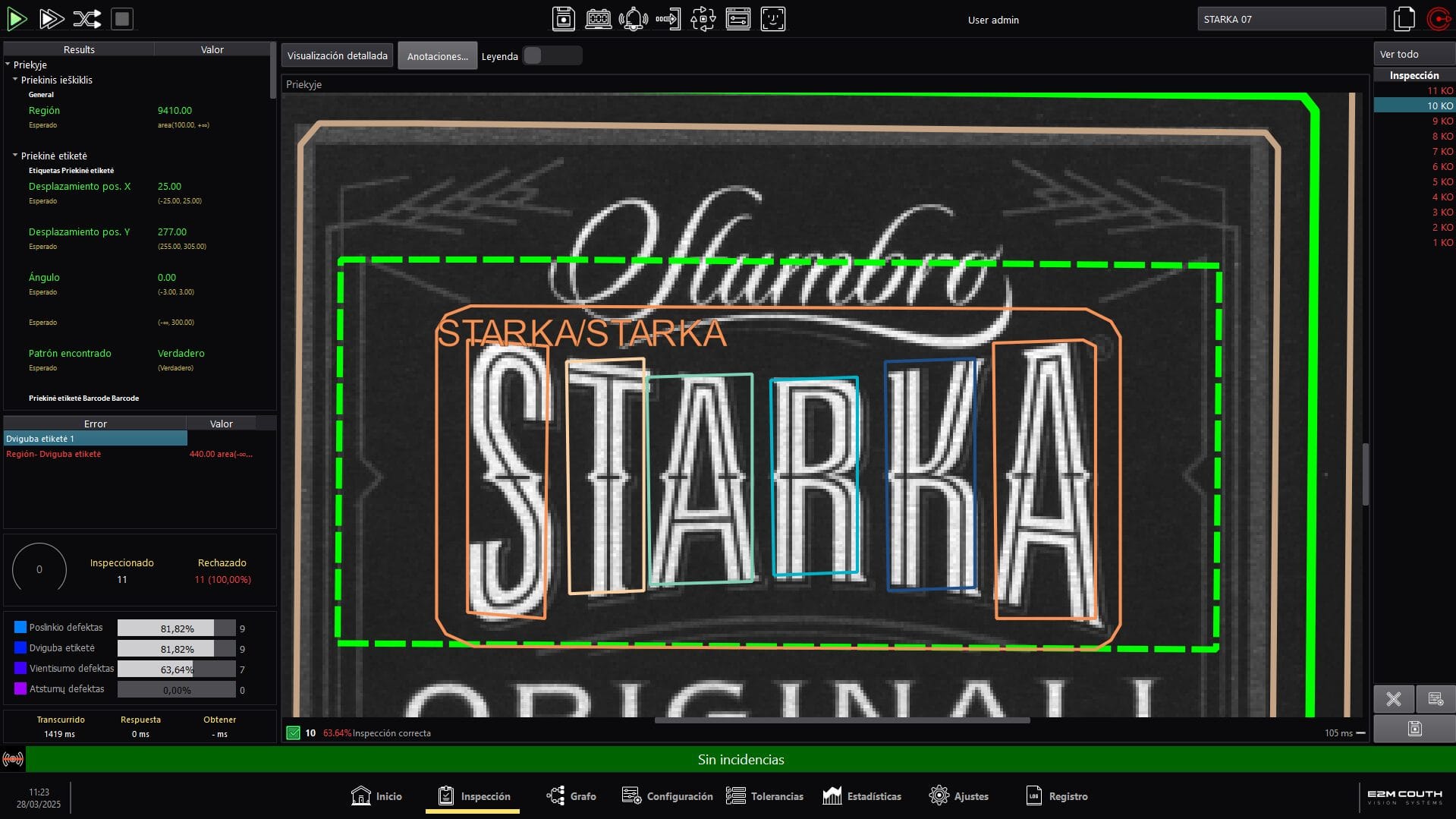
Task: Collapse the Priekyje tree node
Action: pyautogui.click(x=8, y=65)
